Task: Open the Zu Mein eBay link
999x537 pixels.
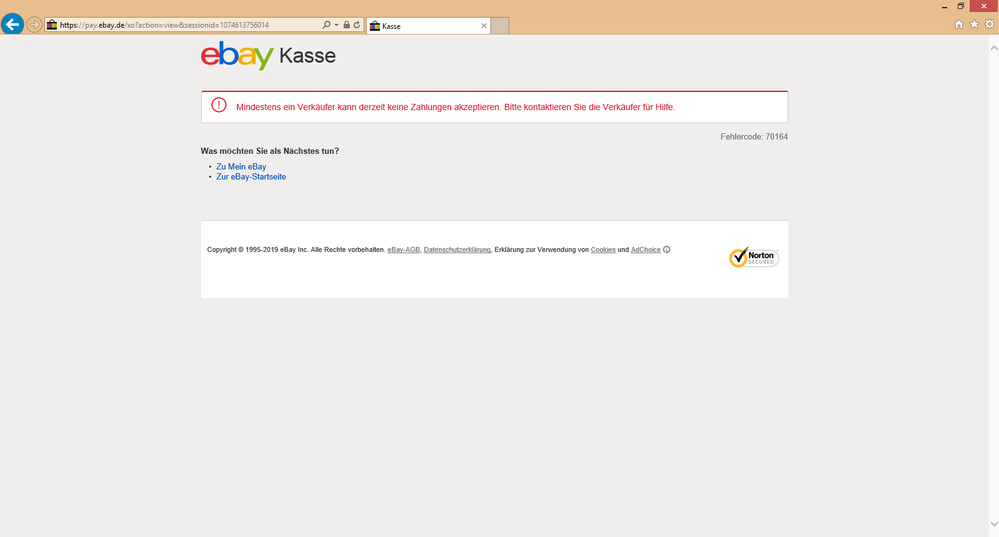Action: tap(241, 166)
